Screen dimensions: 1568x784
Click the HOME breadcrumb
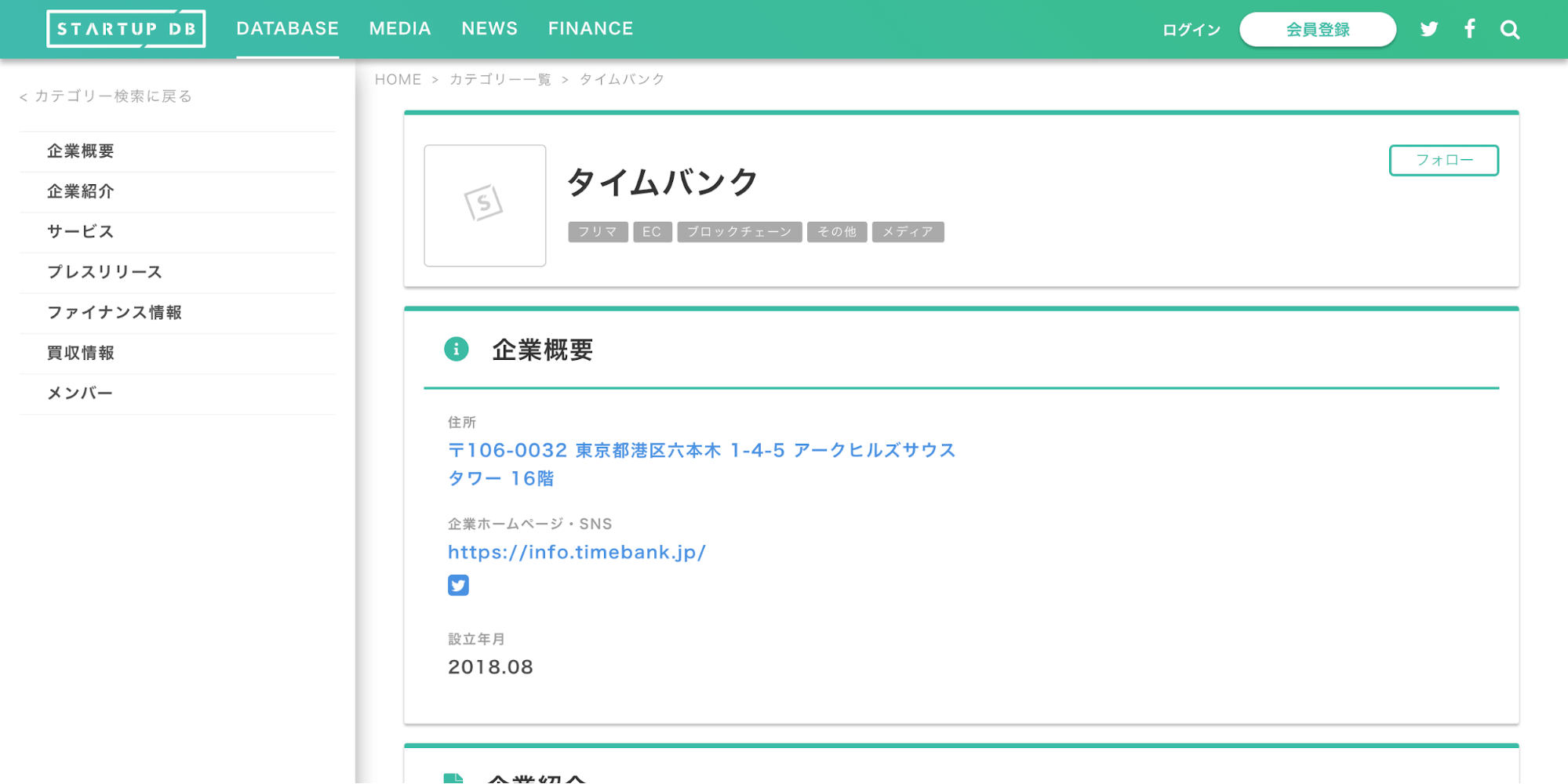398,79
